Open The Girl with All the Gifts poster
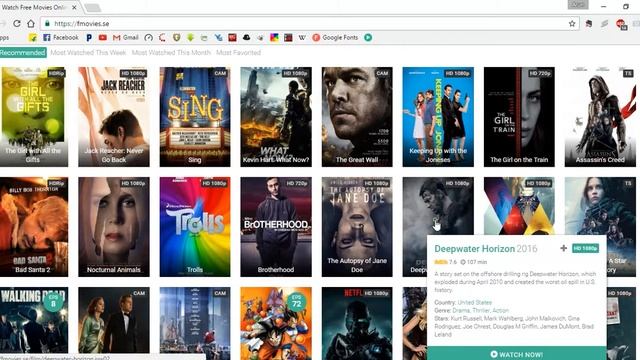 tap(33, 117)
